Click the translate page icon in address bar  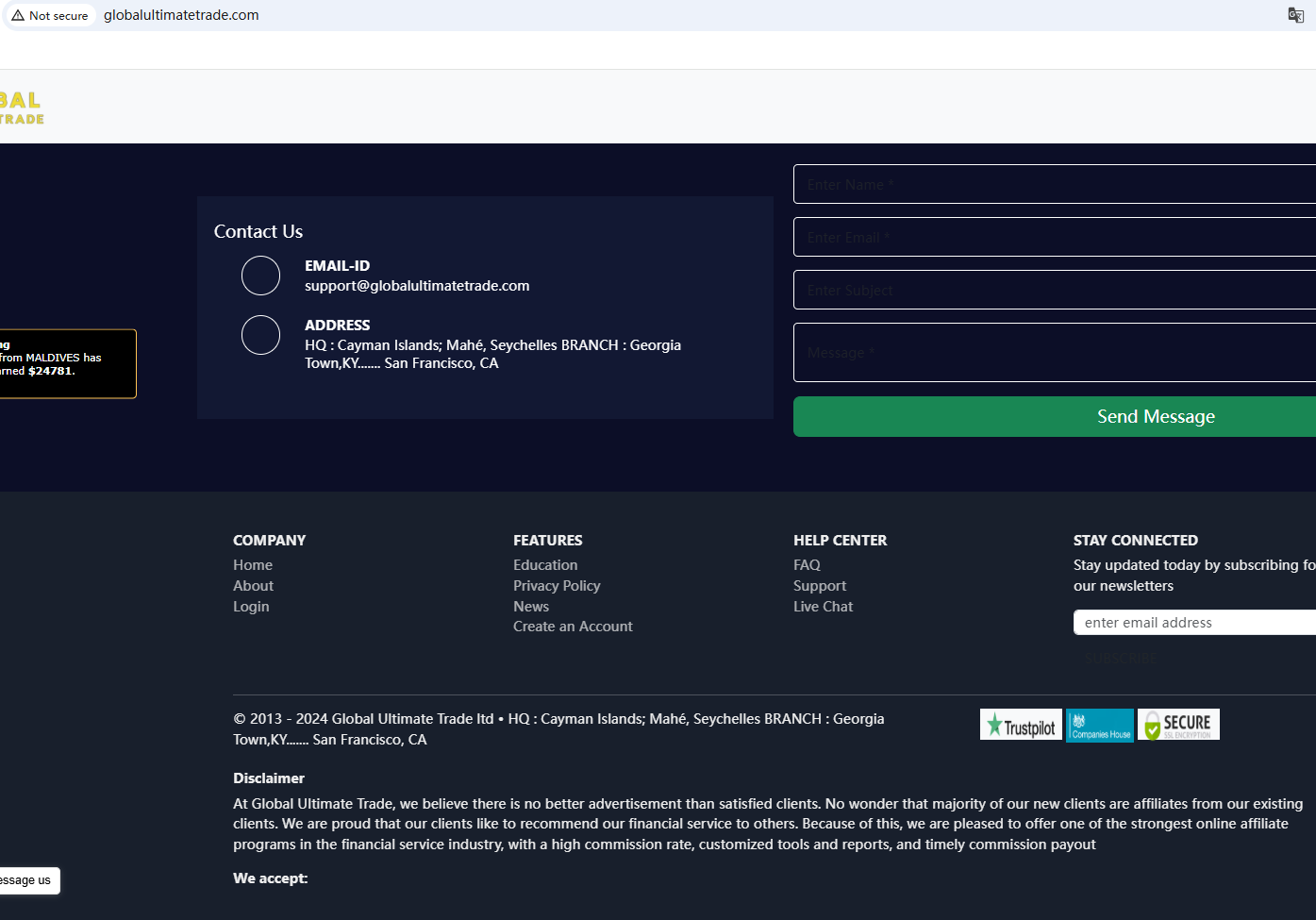pos(1295,15)
